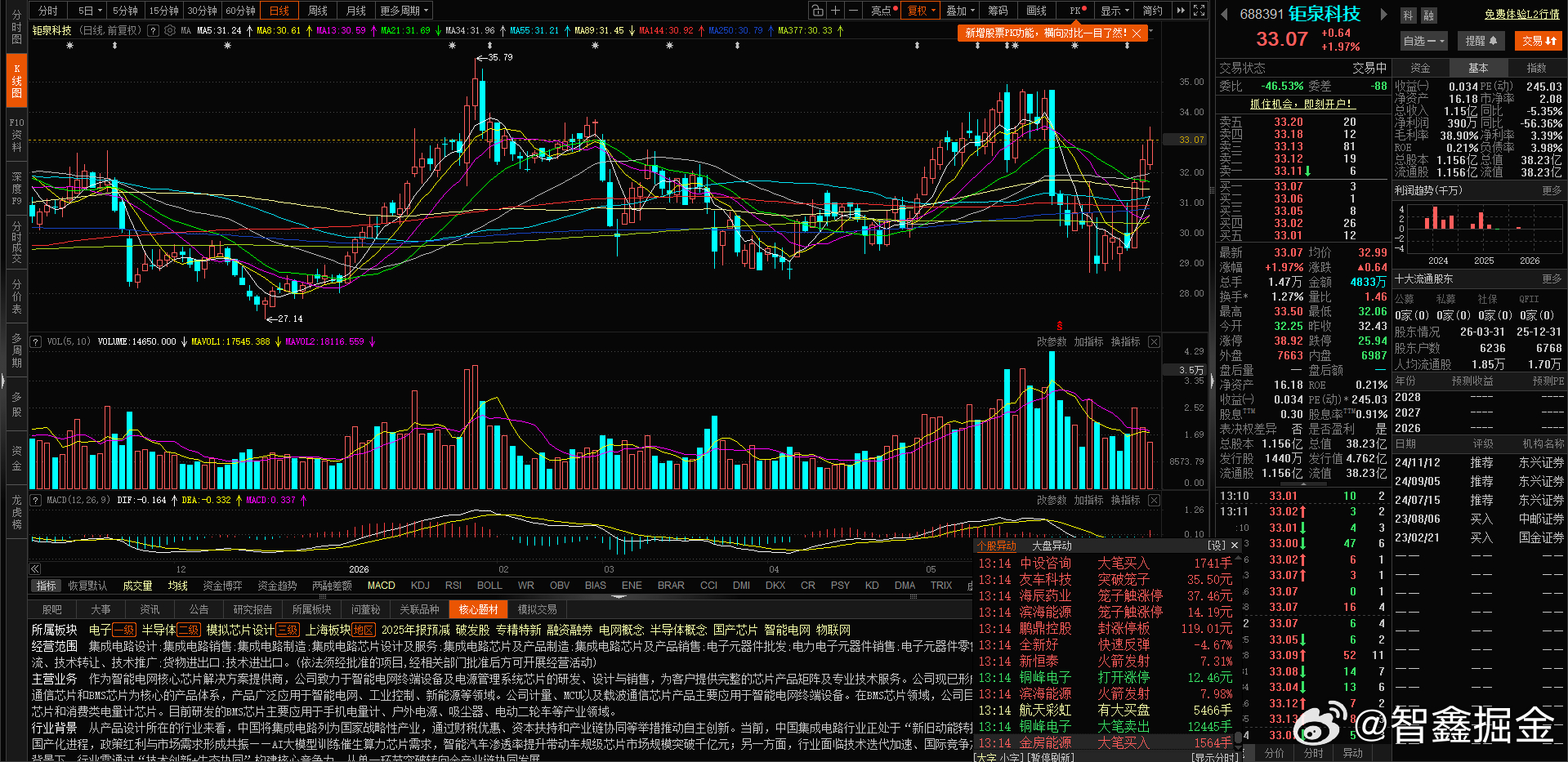Open 分时成交 sidebar item
Viewport: 1568px width, 762px height.
tap(16, 242)
